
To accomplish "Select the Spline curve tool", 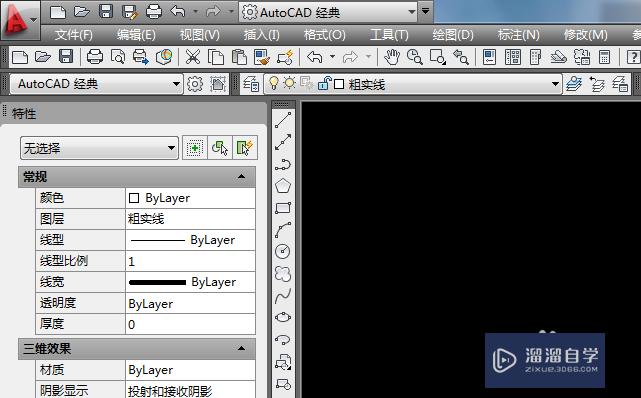I will tap(283, 296).
